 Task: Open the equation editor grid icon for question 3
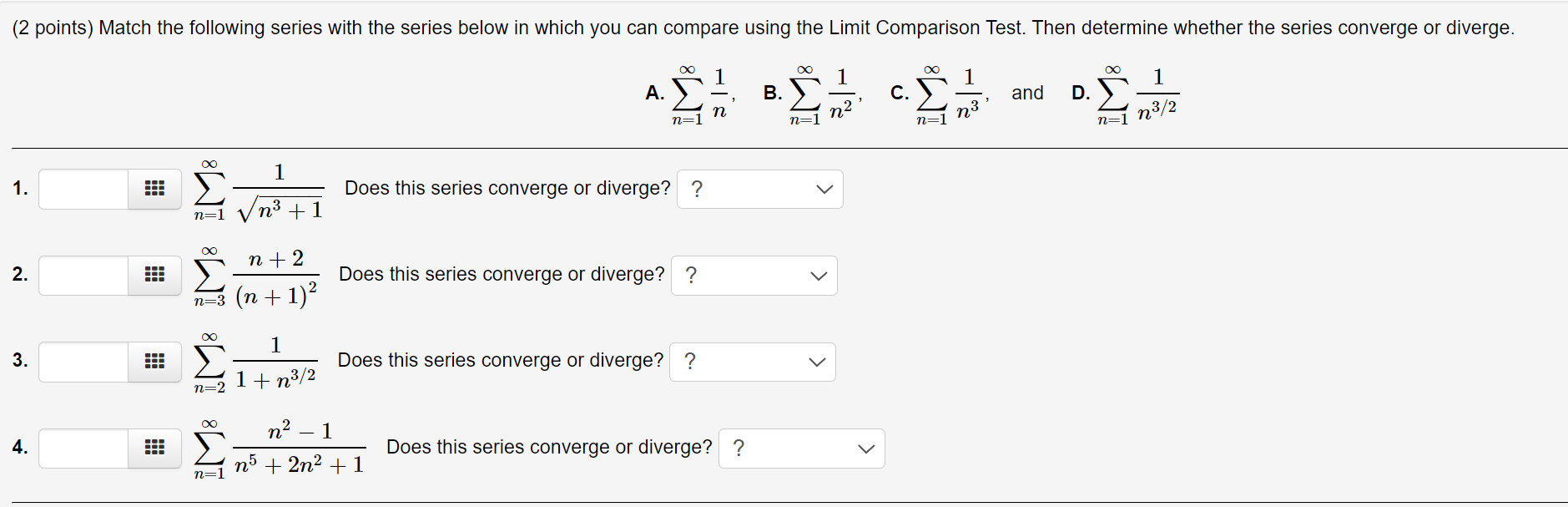click(x=154, y=362)
